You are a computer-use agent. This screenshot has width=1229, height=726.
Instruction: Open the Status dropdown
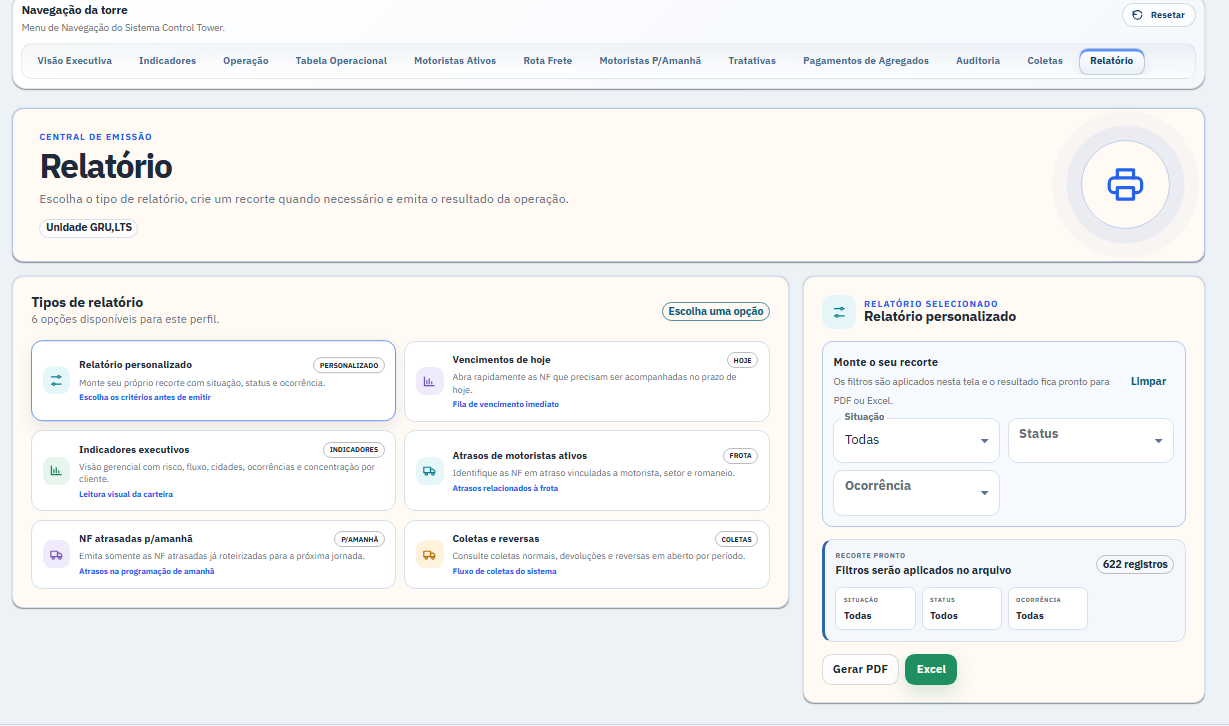point(1090,440)
